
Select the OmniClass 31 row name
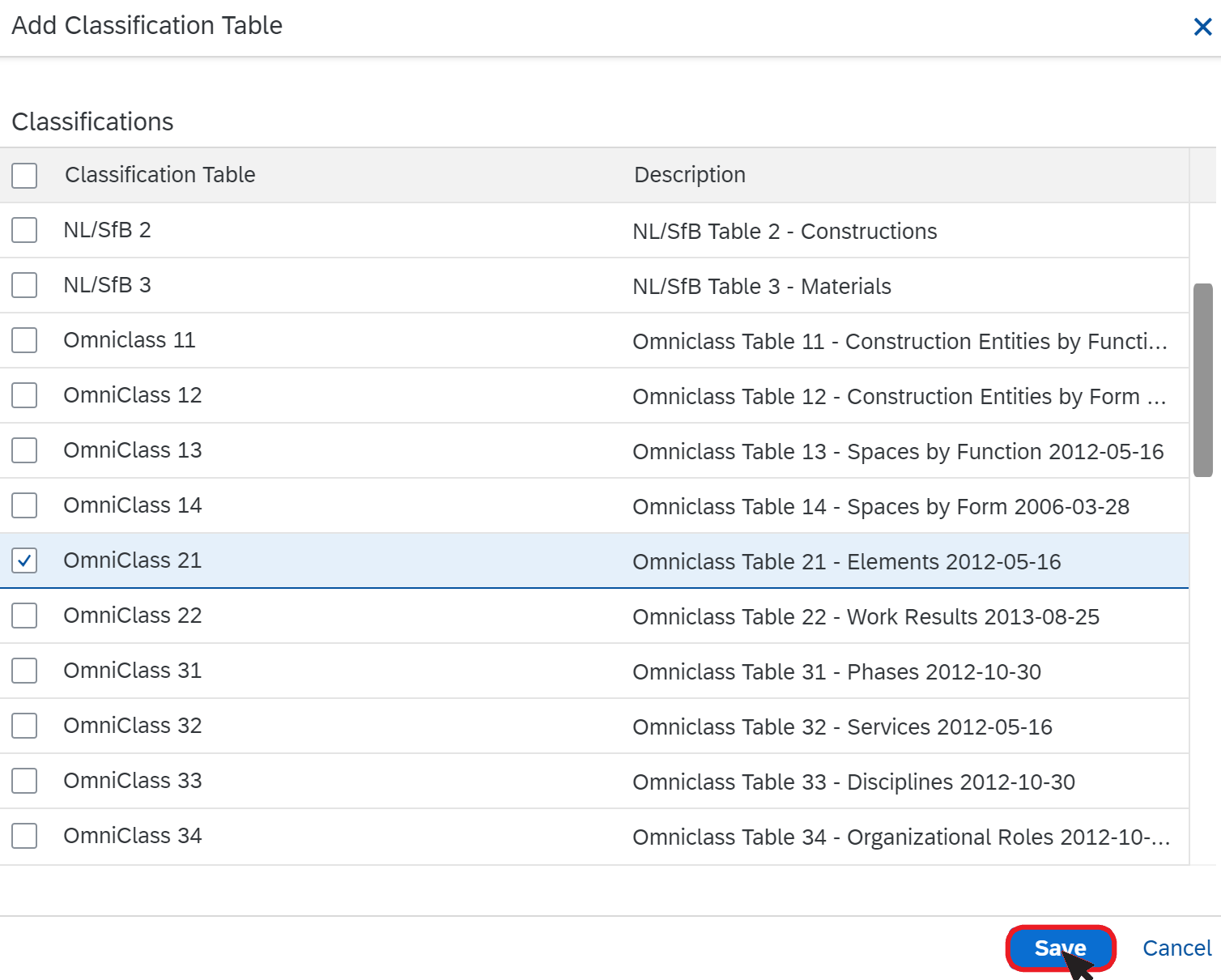133,671
